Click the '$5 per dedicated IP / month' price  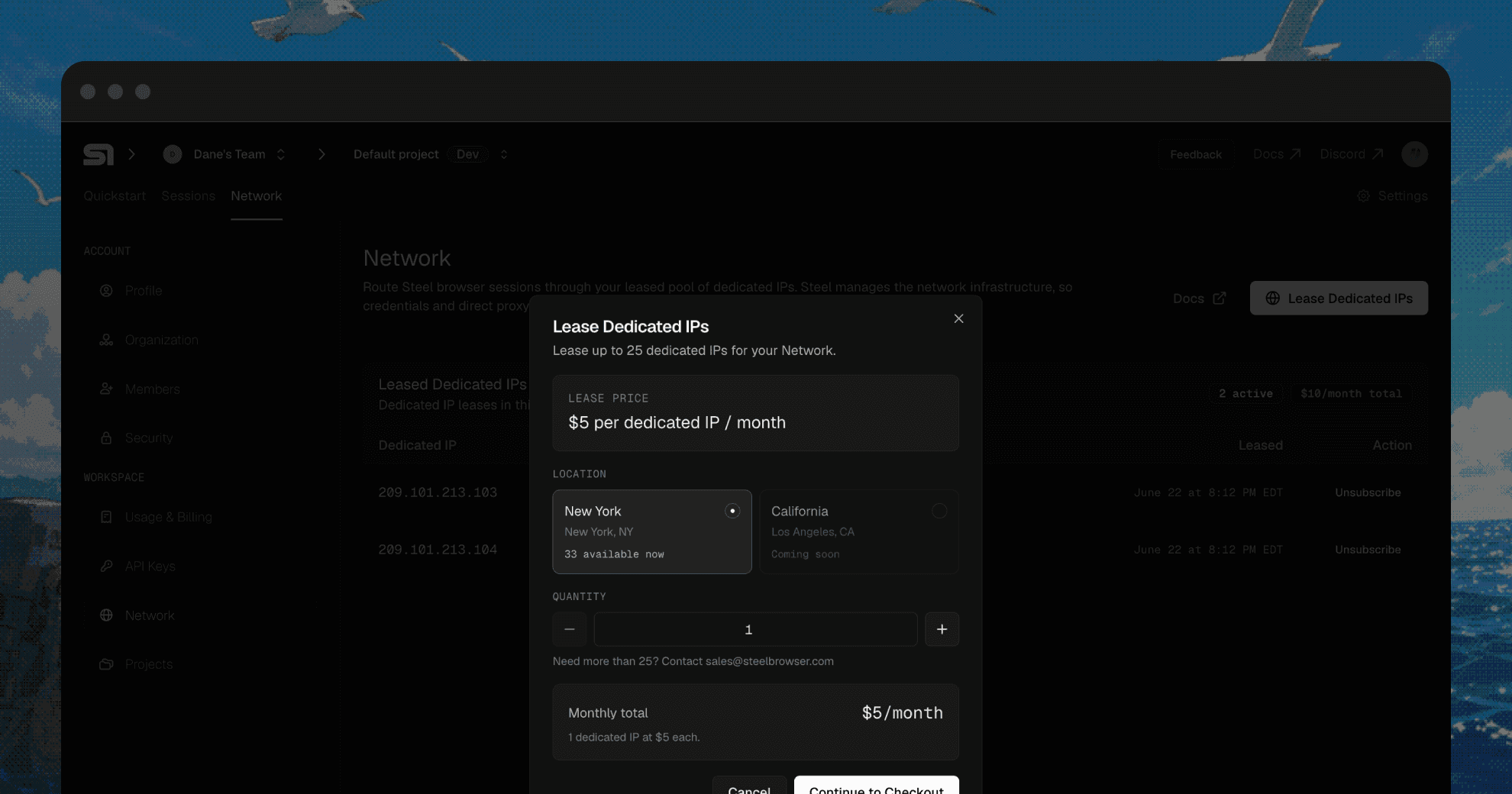[677, 423]
